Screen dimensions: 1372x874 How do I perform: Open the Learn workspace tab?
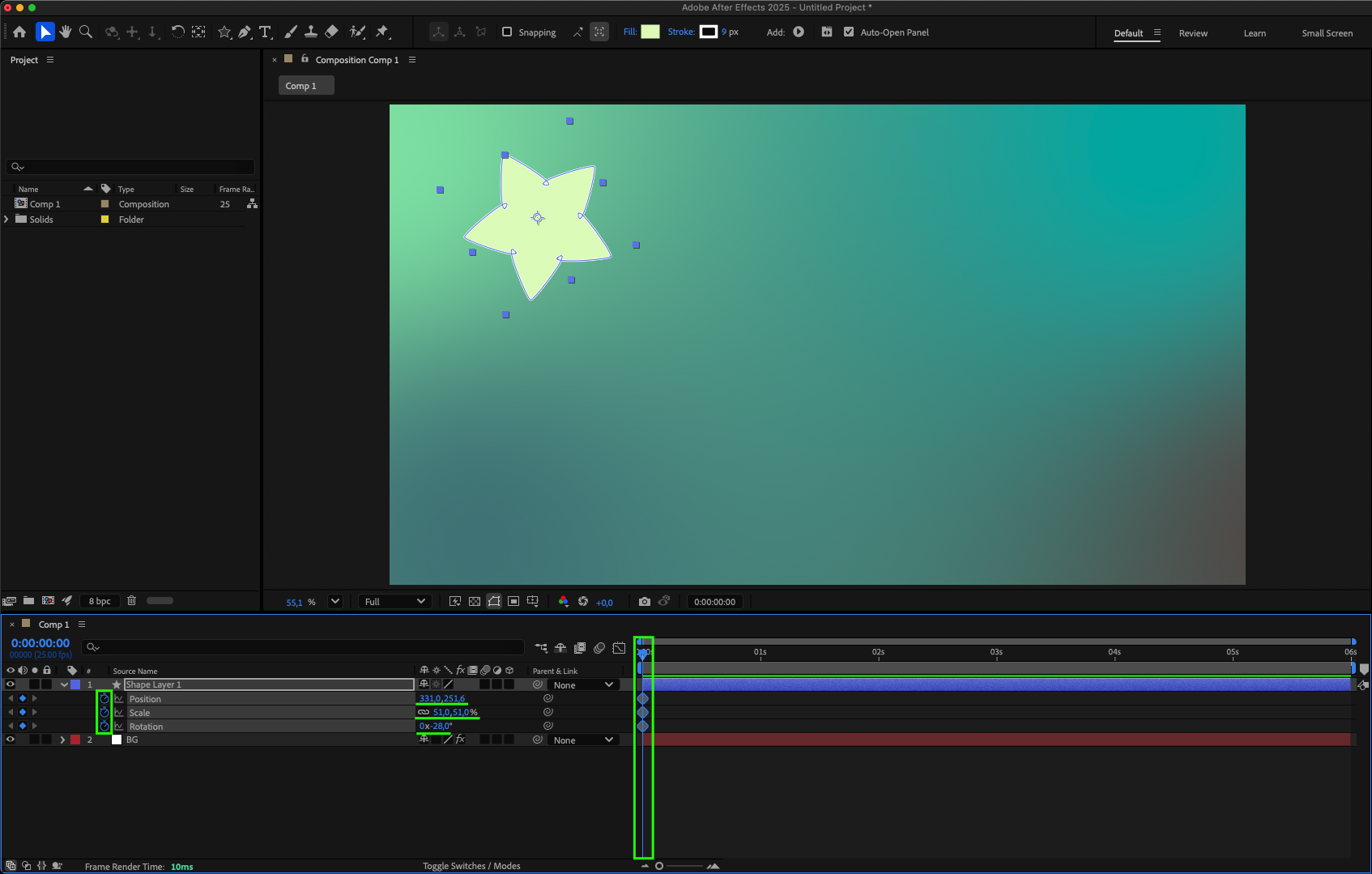click(1254, 33)
